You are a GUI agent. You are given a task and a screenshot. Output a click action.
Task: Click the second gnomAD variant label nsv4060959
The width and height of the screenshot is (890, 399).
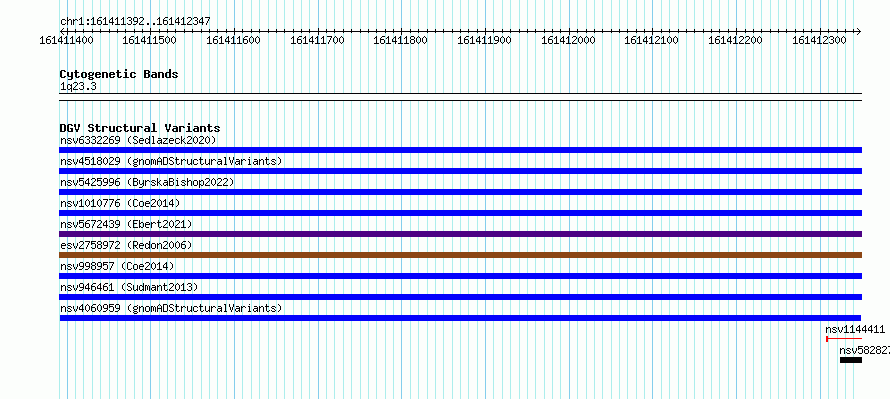(171, 308)
